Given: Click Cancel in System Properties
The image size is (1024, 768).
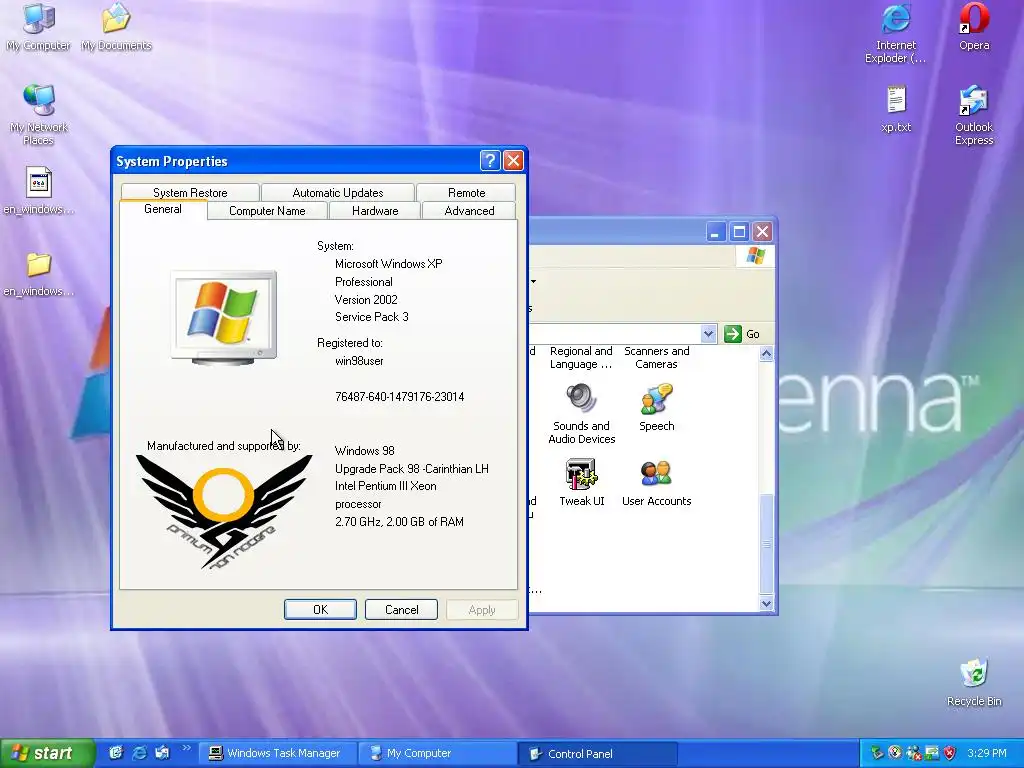Looking at the screenshot, I should (x=401, y=609).
